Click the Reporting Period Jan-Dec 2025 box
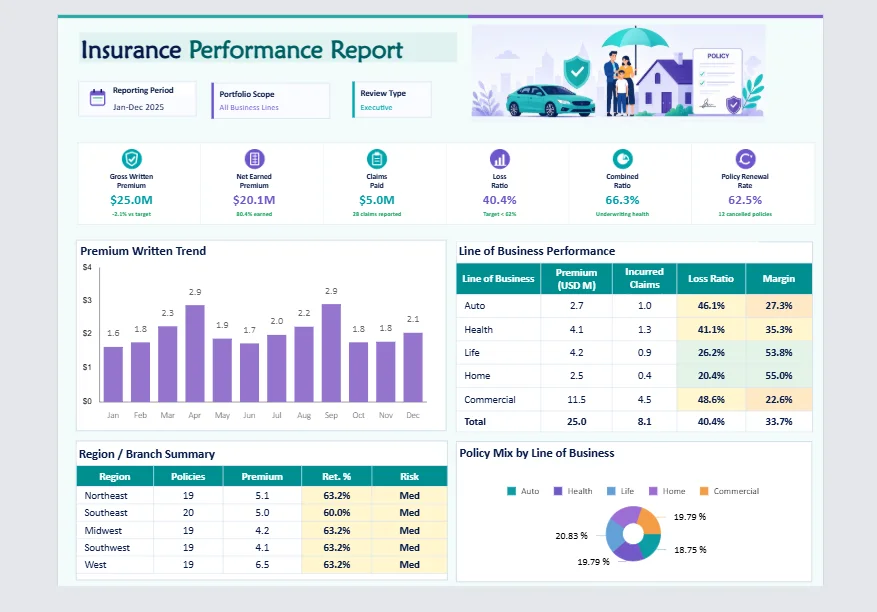The width and height of the screenshot is (877, 612). [x=138, y=98]
